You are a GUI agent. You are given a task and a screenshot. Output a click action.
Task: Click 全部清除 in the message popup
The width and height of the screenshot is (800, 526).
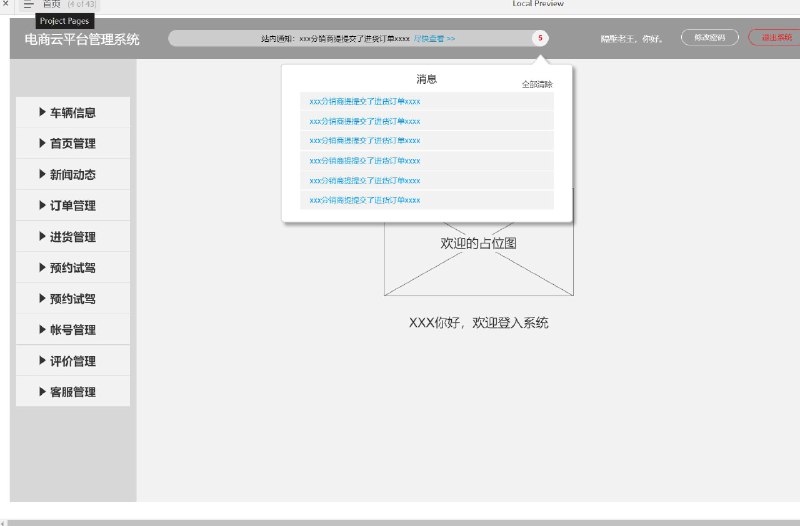pyautogui.click(x=537, y=85)
